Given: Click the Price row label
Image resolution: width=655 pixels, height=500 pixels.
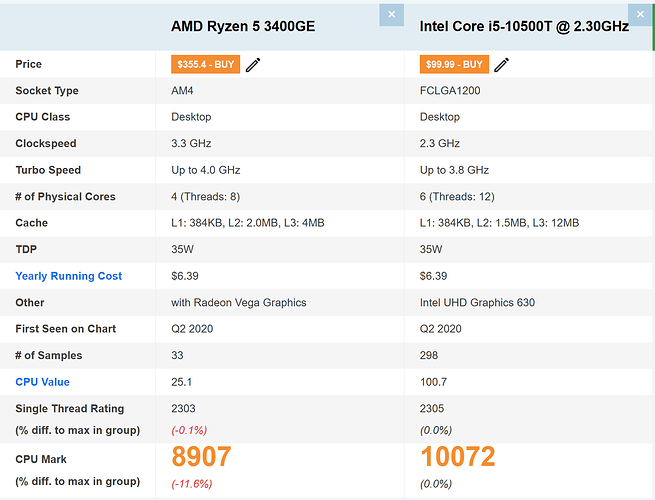Looking at the screenshot, I should point(29,65).
